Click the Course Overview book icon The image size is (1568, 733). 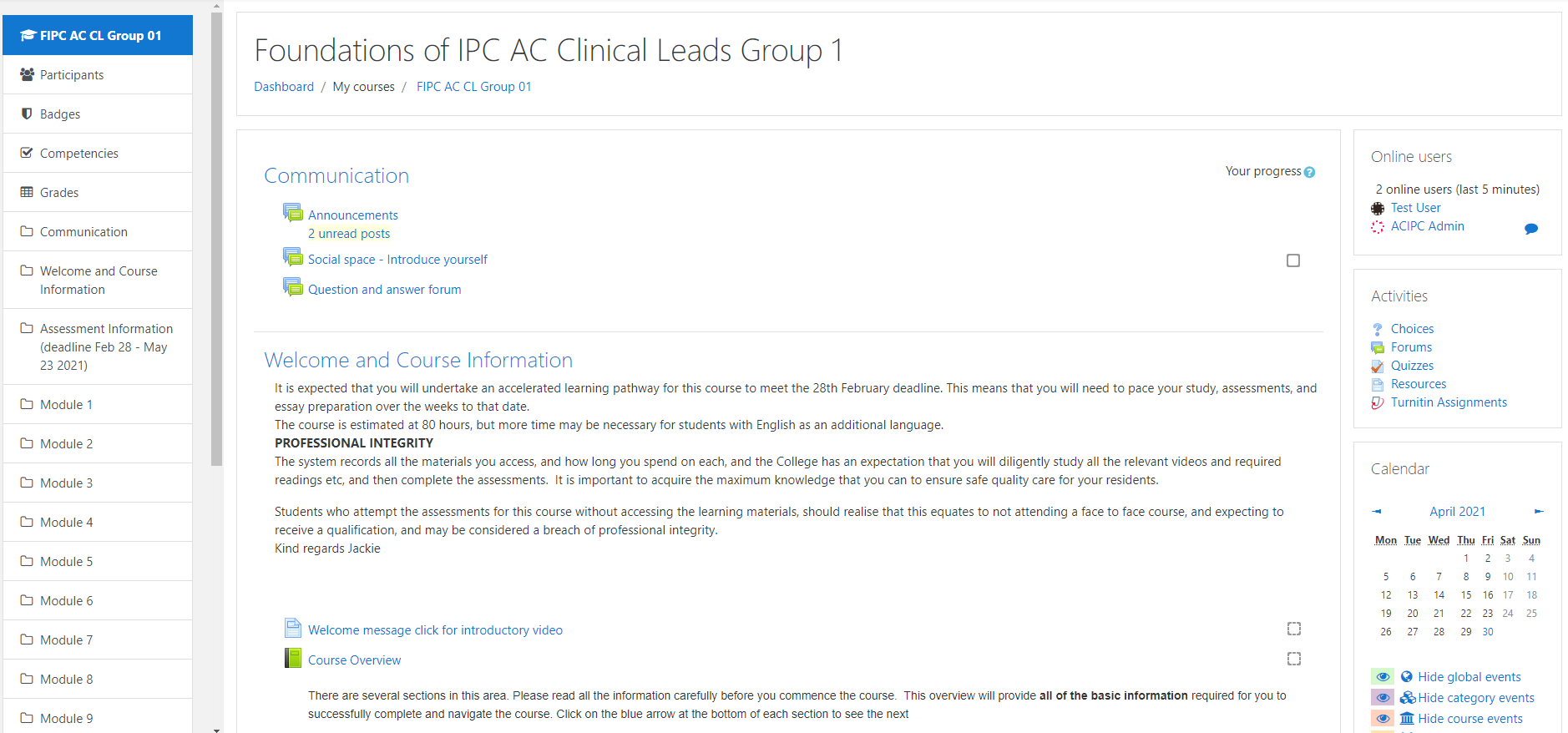click(293, 659)
